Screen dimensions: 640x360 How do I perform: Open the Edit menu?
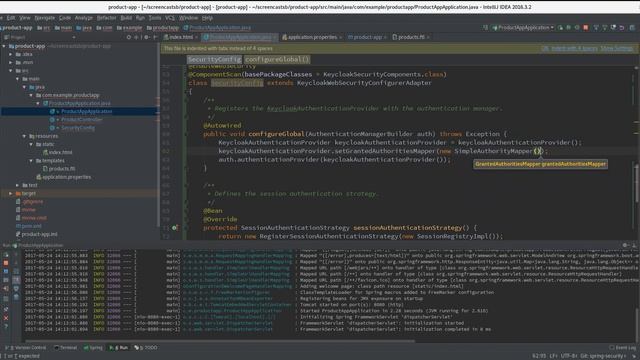(11, 18)
